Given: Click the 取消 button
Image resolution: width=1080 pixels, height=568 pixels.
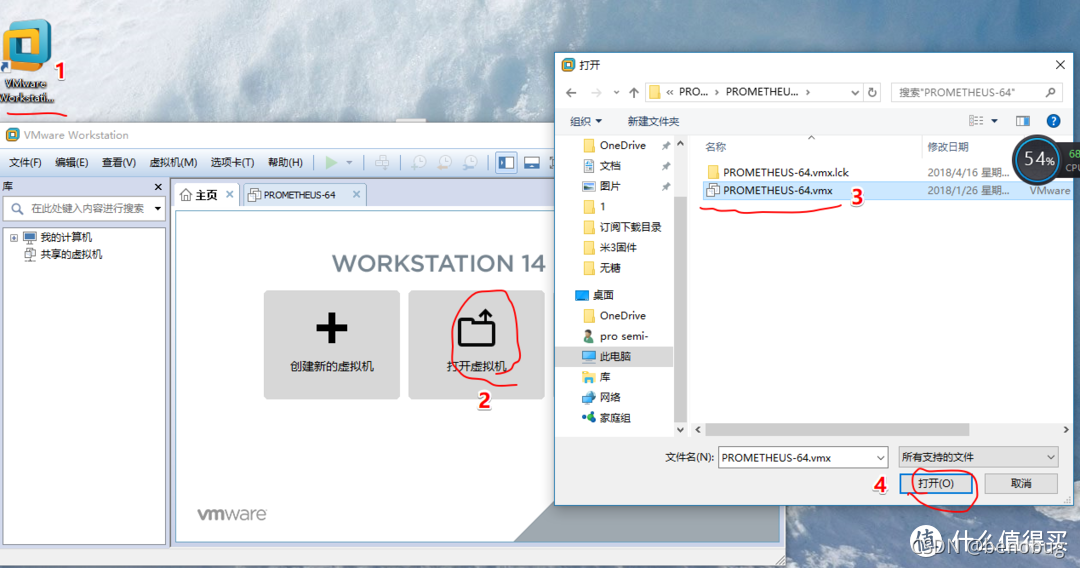Looking at the screenshot, I should point(1021,483).
